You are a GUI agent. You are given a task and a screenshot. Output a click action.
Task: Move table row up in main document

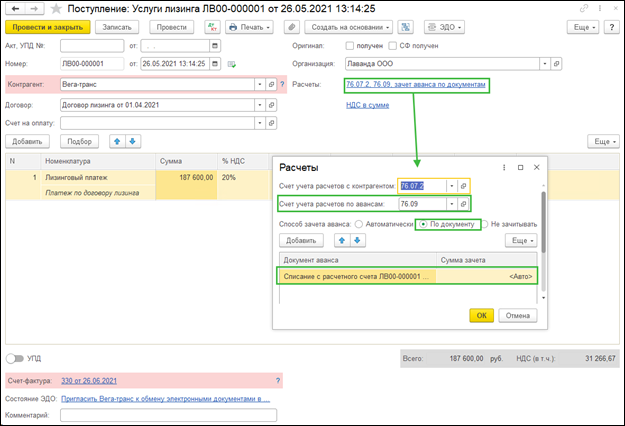point(117,141)
